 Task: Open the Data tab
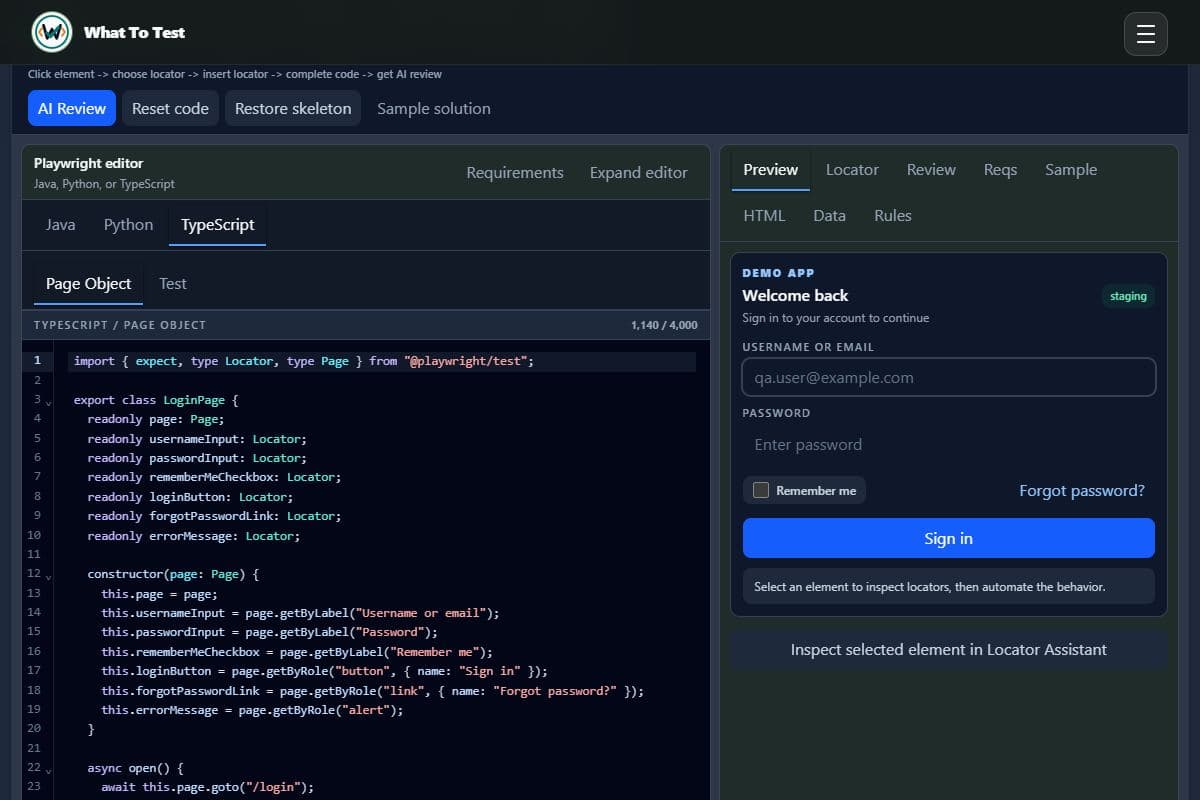(830, 216)
